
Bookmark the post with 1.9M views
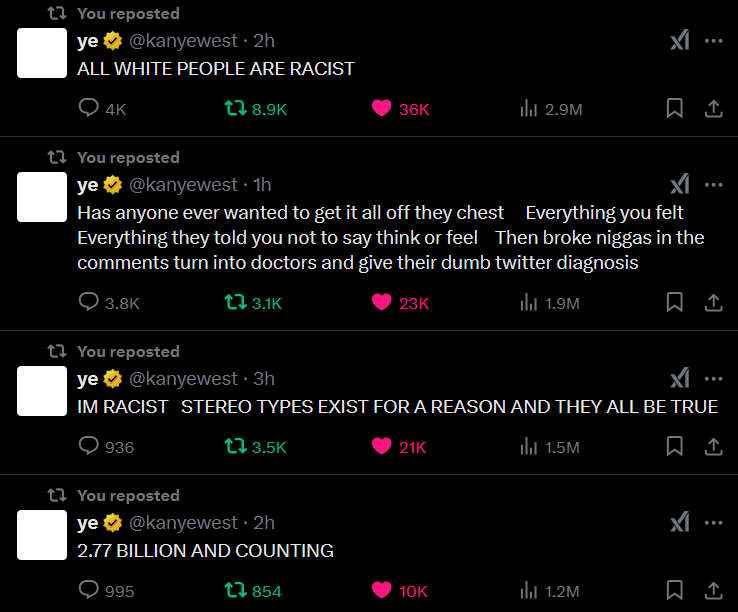pos(674,302)
